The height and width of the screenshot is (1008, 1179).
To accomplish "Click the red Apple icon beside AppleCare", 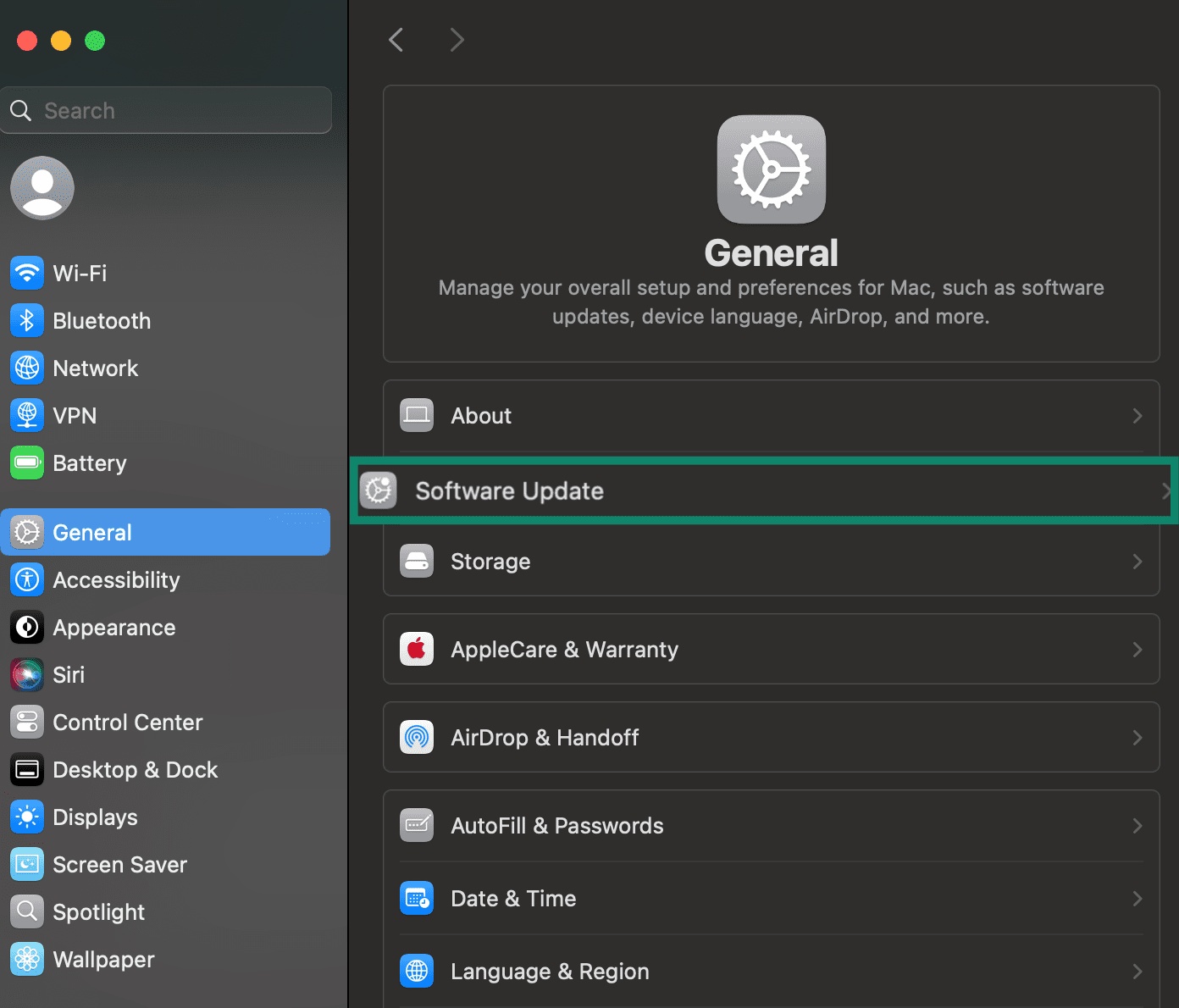I will click(416, 649).
